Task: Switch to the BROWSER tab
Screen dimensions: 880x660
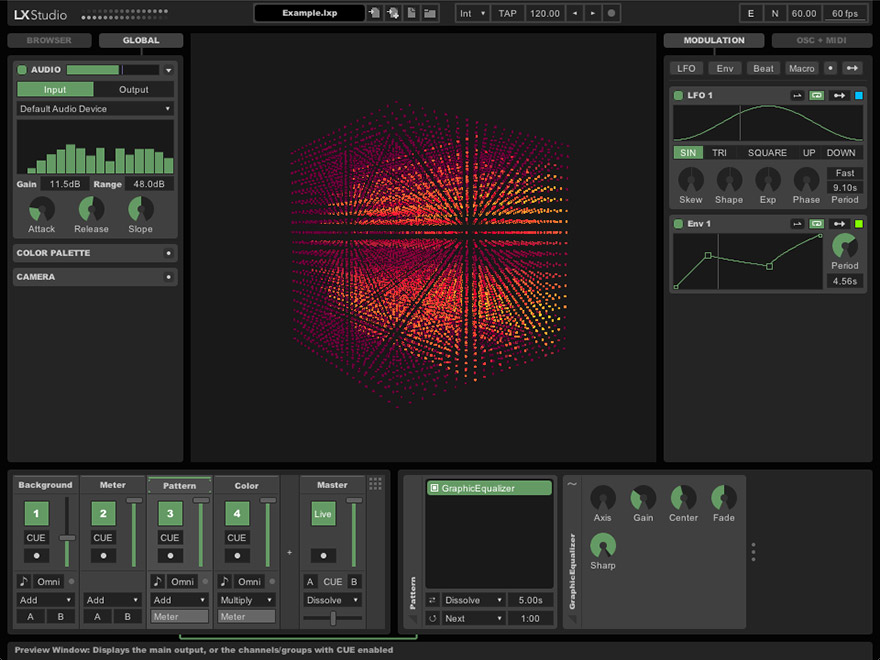Action: (x=49, y=41)
